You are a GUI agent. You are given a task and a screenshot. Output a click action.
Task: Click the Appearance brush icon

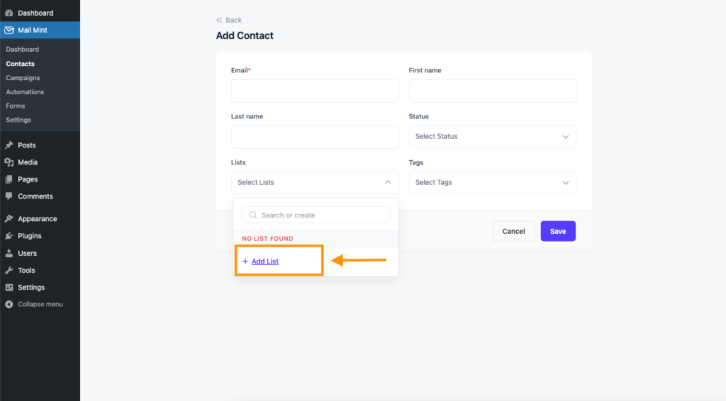click(9, 219)
